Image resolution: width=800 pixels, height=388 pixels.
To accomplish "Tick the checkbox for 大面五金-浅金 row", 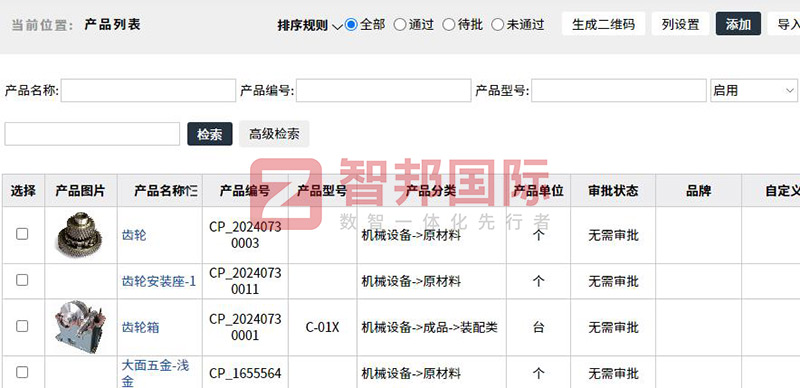I will pyautogui.click(x=22, y=372).
